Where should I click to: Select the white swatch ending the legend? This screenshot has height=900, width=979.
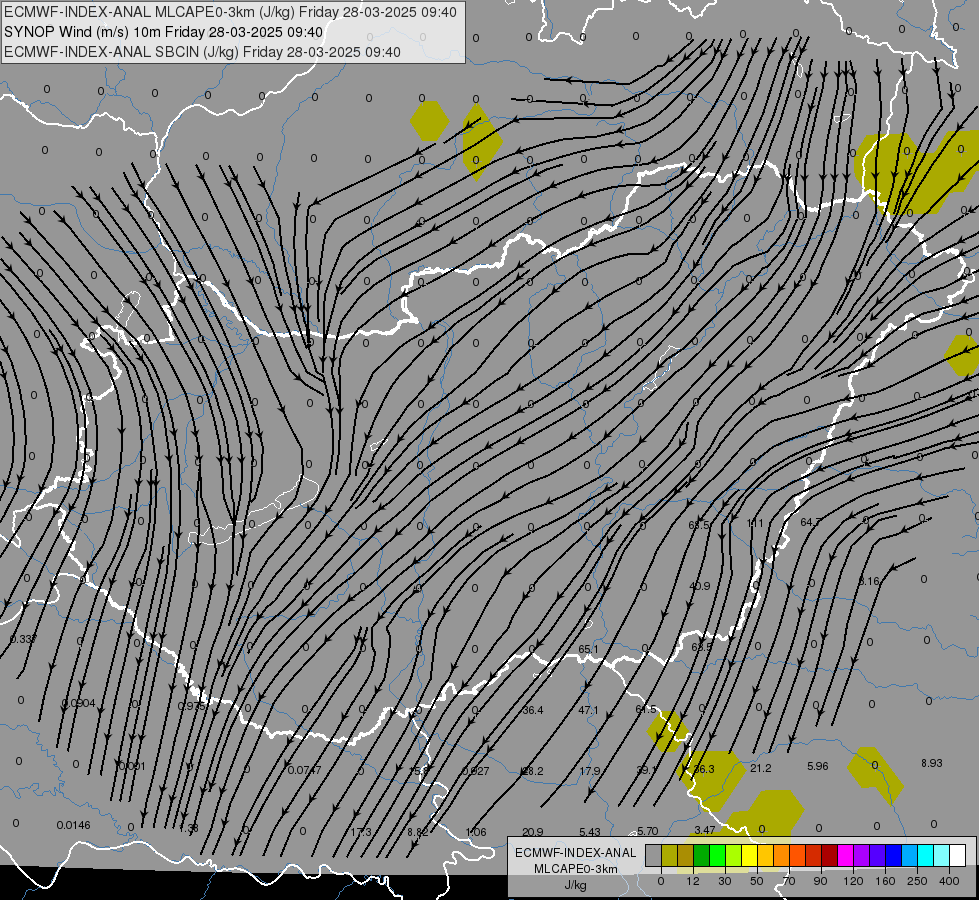tap(958, 855)
